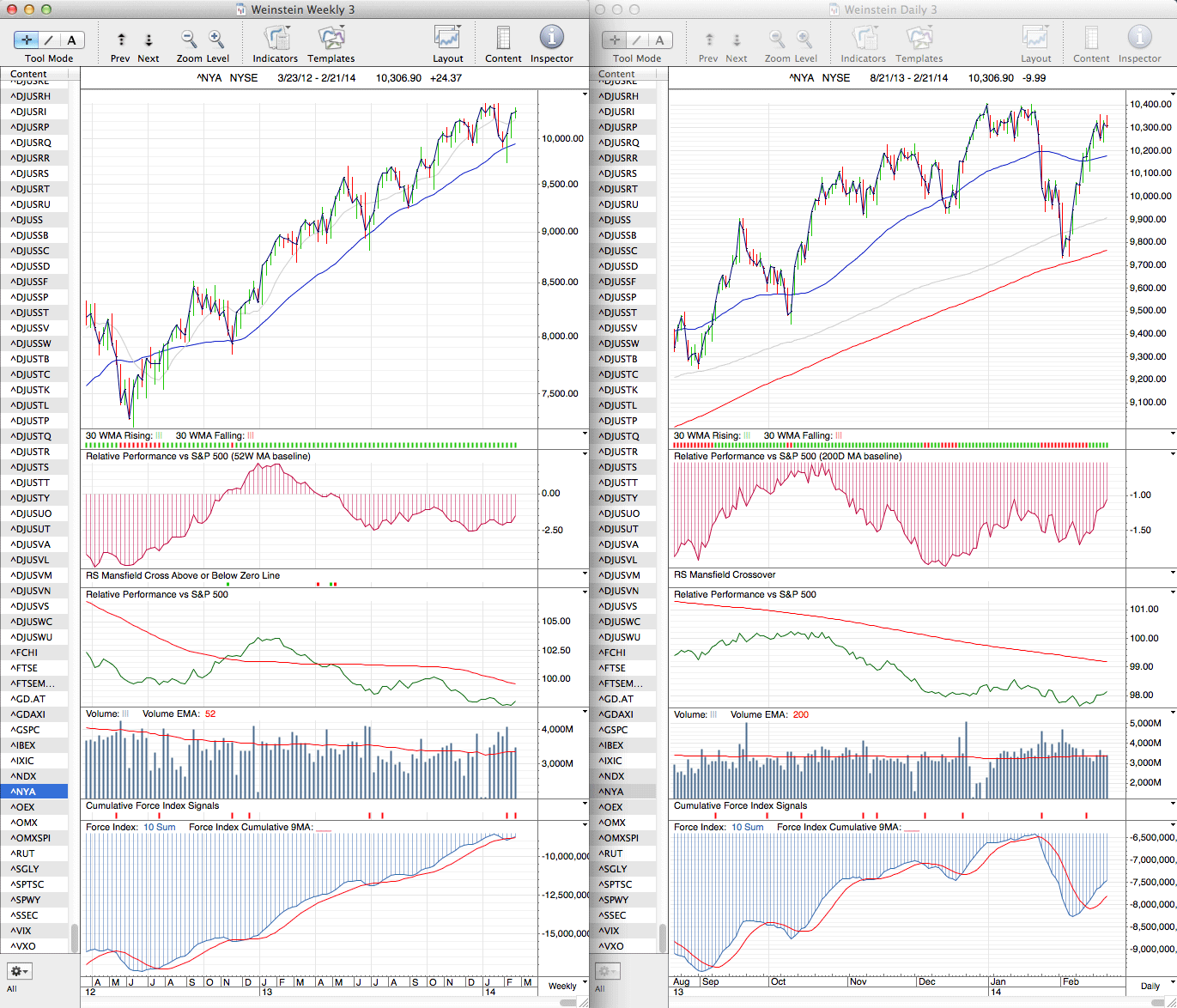Toggle the Content panel in Weekly toolbar
This screenshot has height=1008, width=1177.
click(x=503, y=38)
